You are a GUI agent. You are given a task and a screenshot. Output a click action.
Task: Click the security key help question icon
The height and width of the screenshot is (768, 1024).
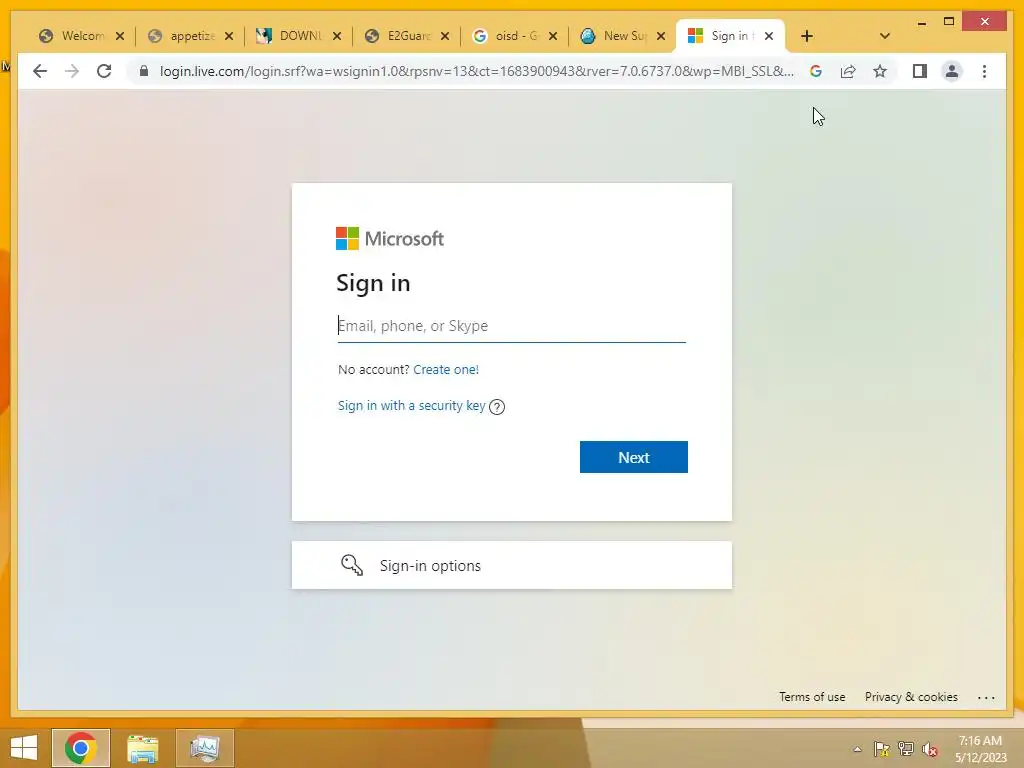(497, 407)
